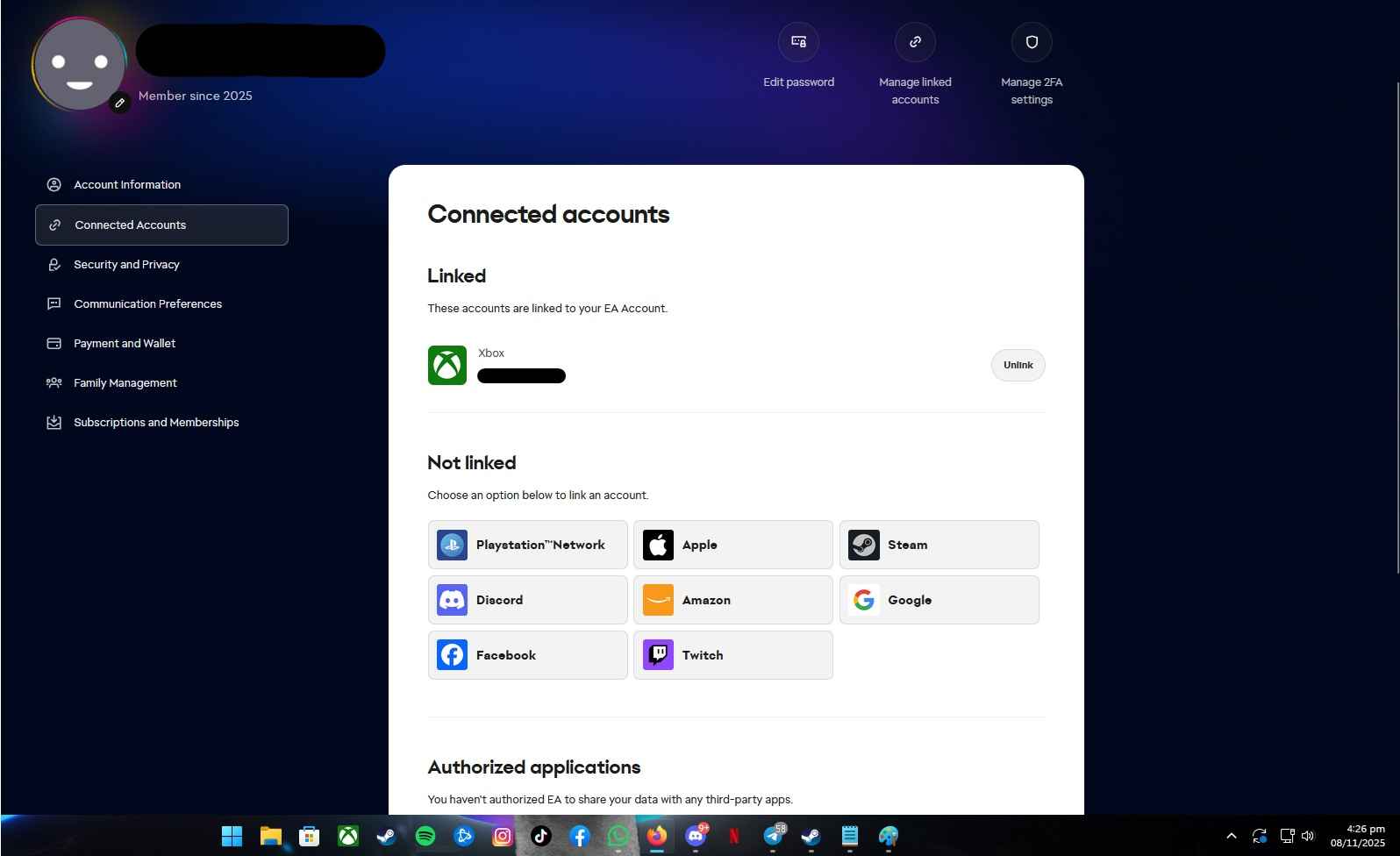
Task: Link a Playstation Network account
Action: (527, 545)
